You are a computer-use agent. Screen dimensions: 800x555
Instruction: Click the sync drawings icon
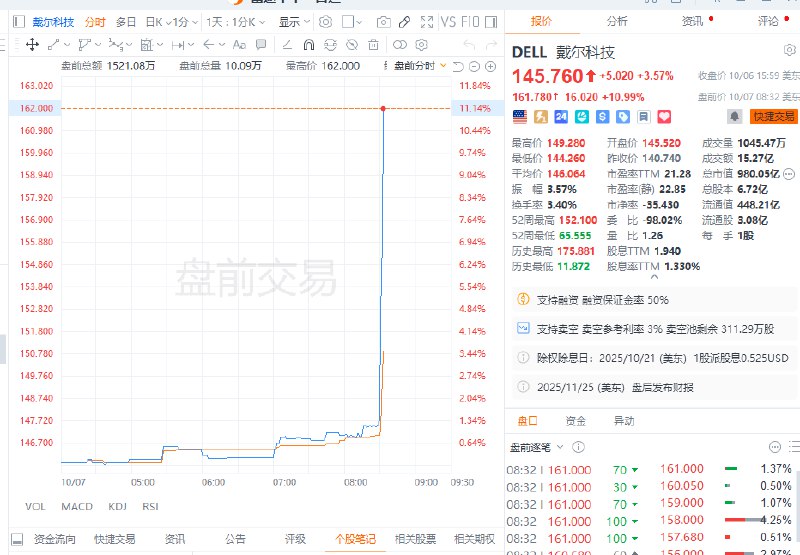click(x=331, y=45)
